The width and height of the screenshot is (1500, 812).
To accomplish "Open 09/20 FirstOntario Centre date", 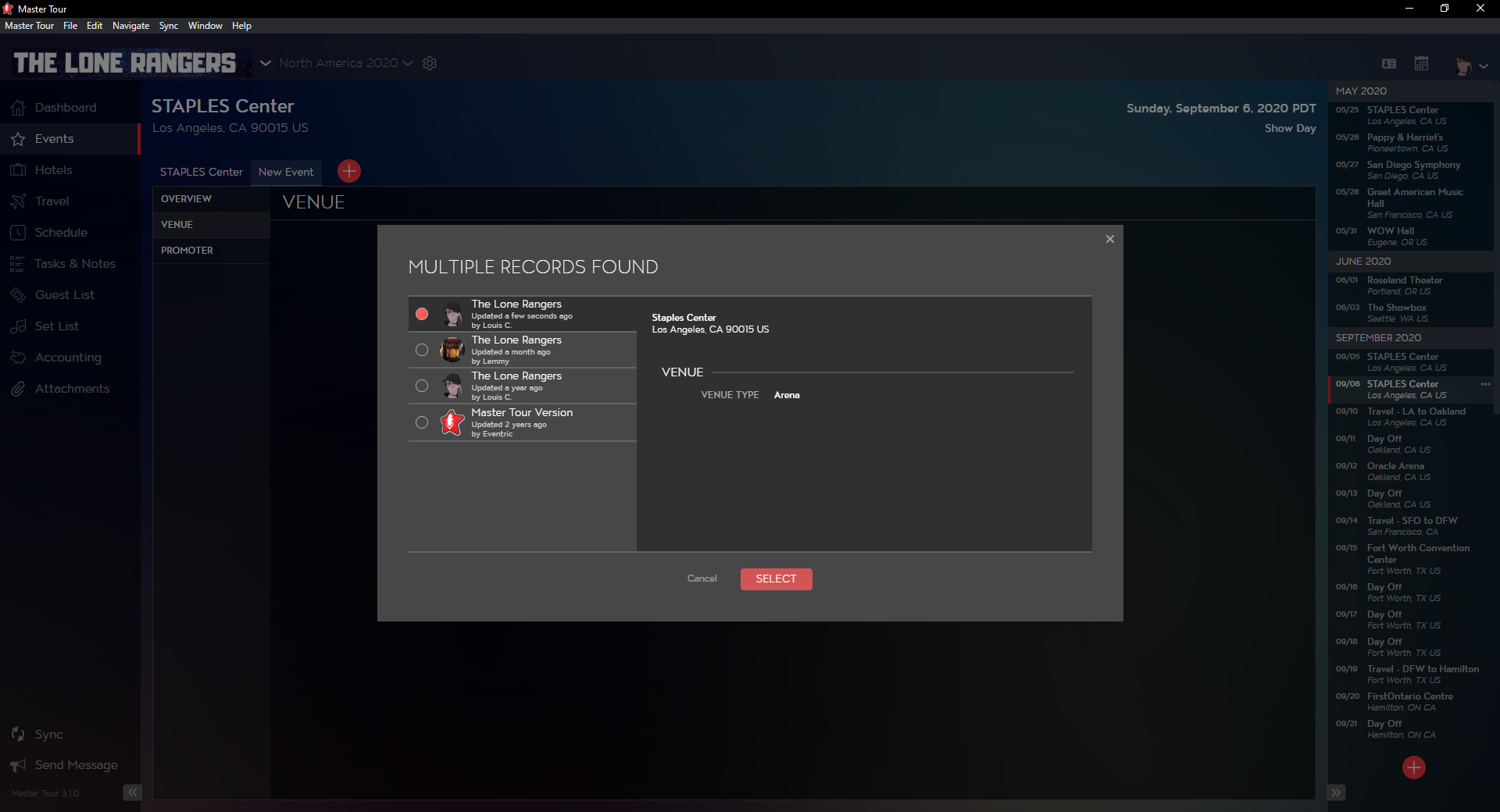I will 1410,702.
